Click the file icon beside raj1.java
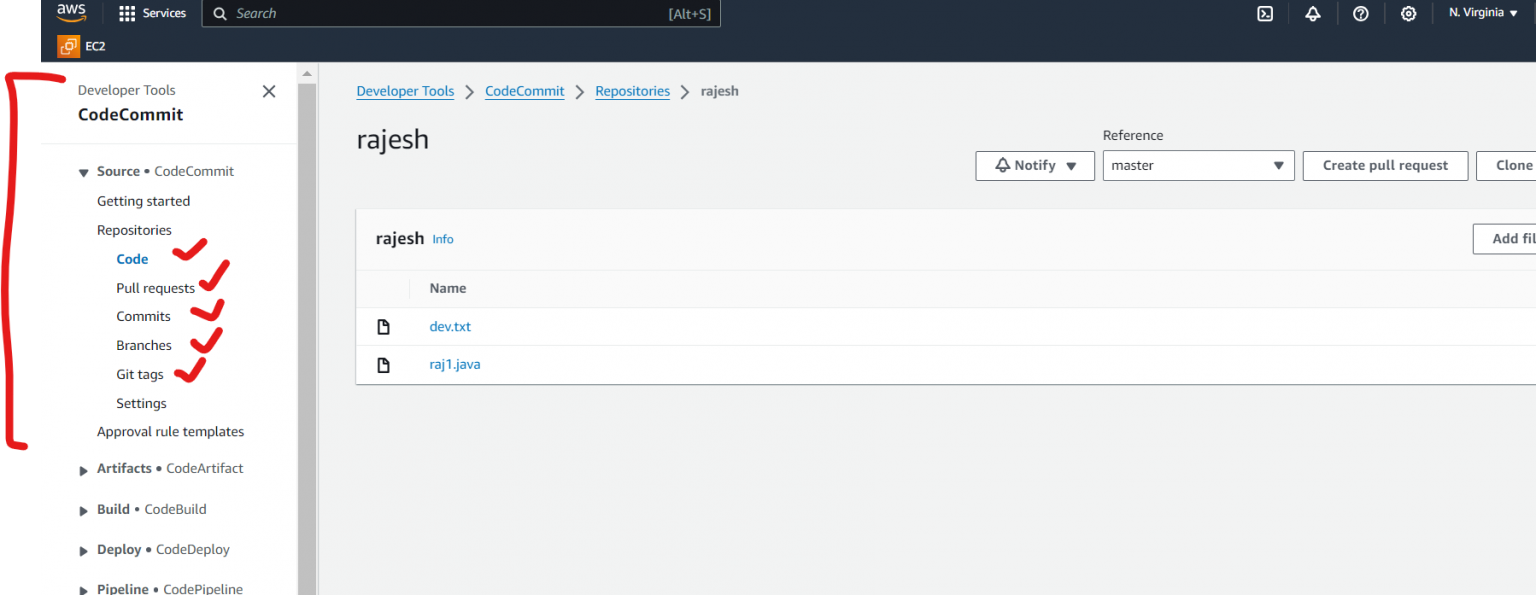Image resolution: width=1536 pixels, height=595 pixels. click(x=383, y=365)
